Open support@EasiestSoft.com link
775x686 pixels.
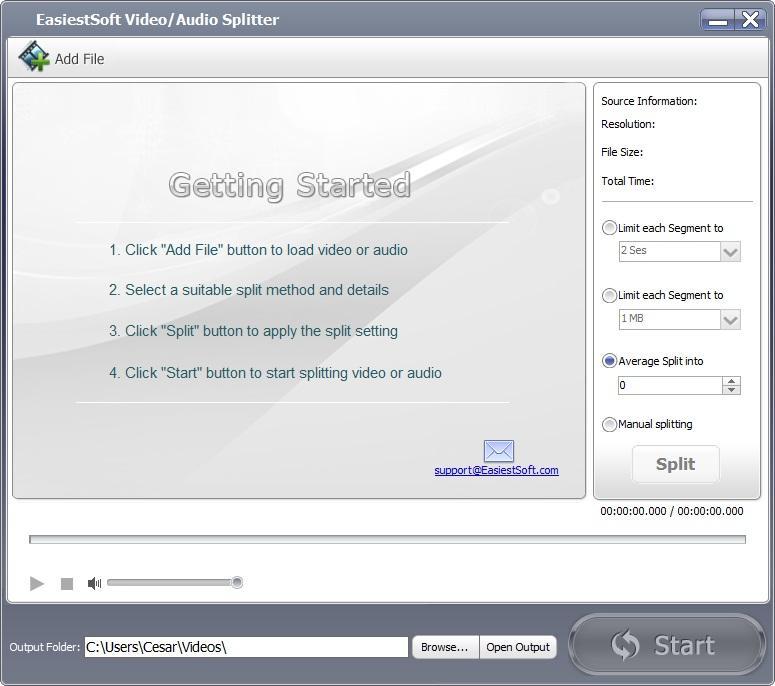click(496, 470)
